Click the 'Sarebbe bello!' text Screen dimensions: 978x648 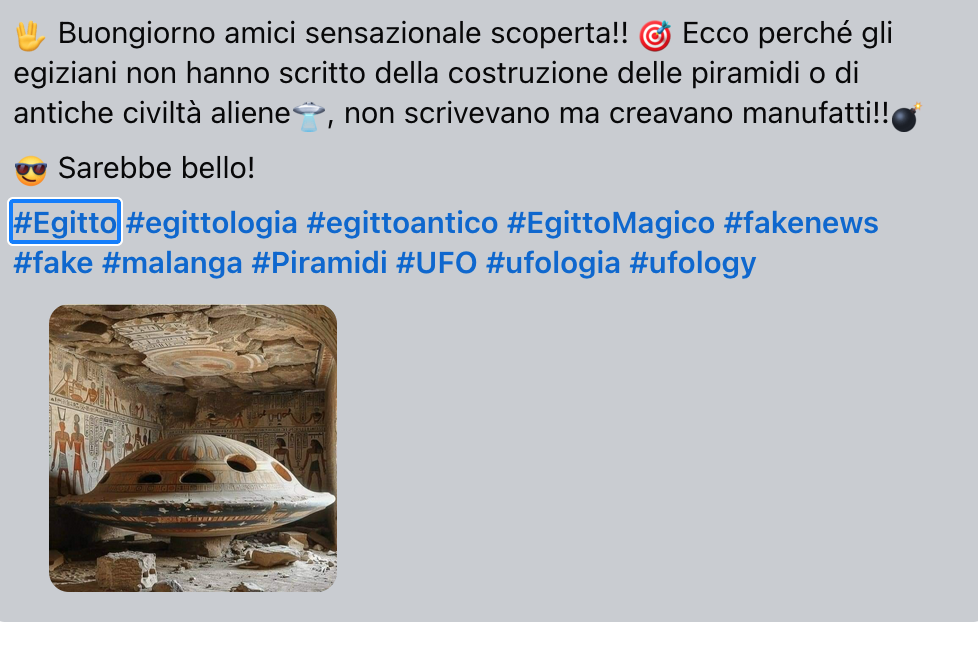[157, 168]
